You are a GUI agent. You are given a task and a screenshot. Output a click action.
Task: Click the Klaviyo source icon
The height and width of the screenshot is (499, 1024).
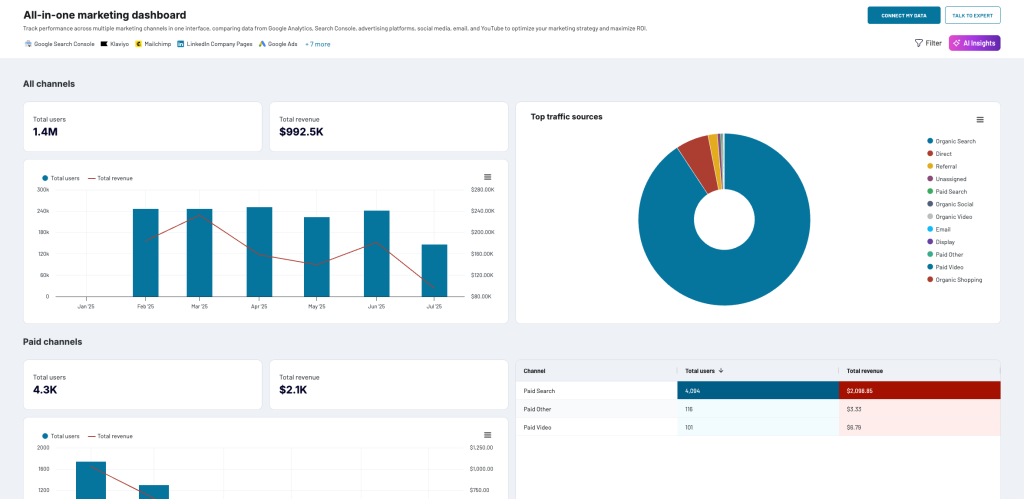tap(104, 44)
